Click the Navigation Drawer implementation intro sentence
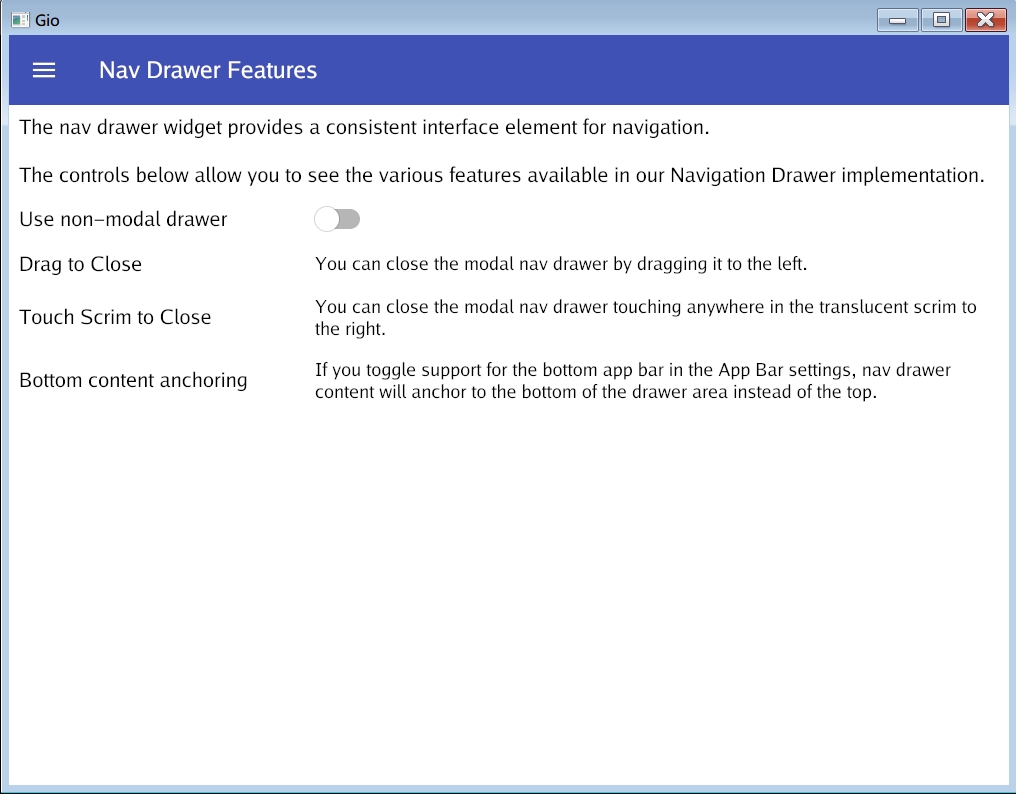Viewport: 1016px width, 794px height. point(501,175)
